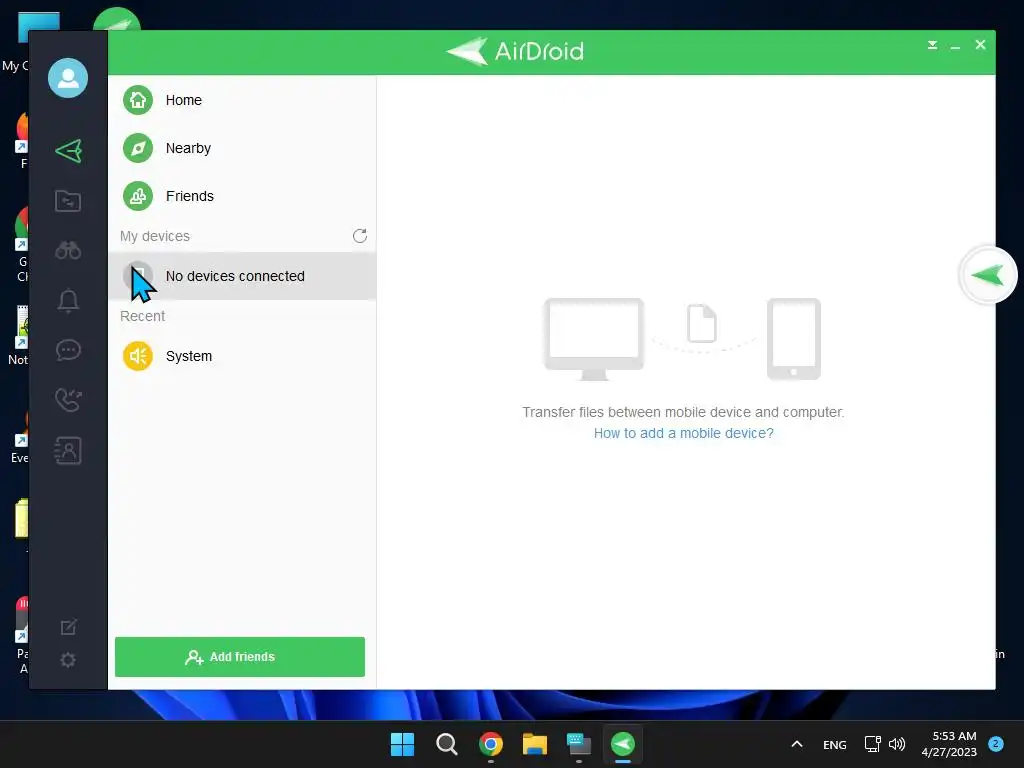Open the System recent conversation
Screen dimensions: 1024x768
pyautogui.click(x=242, y=356)
